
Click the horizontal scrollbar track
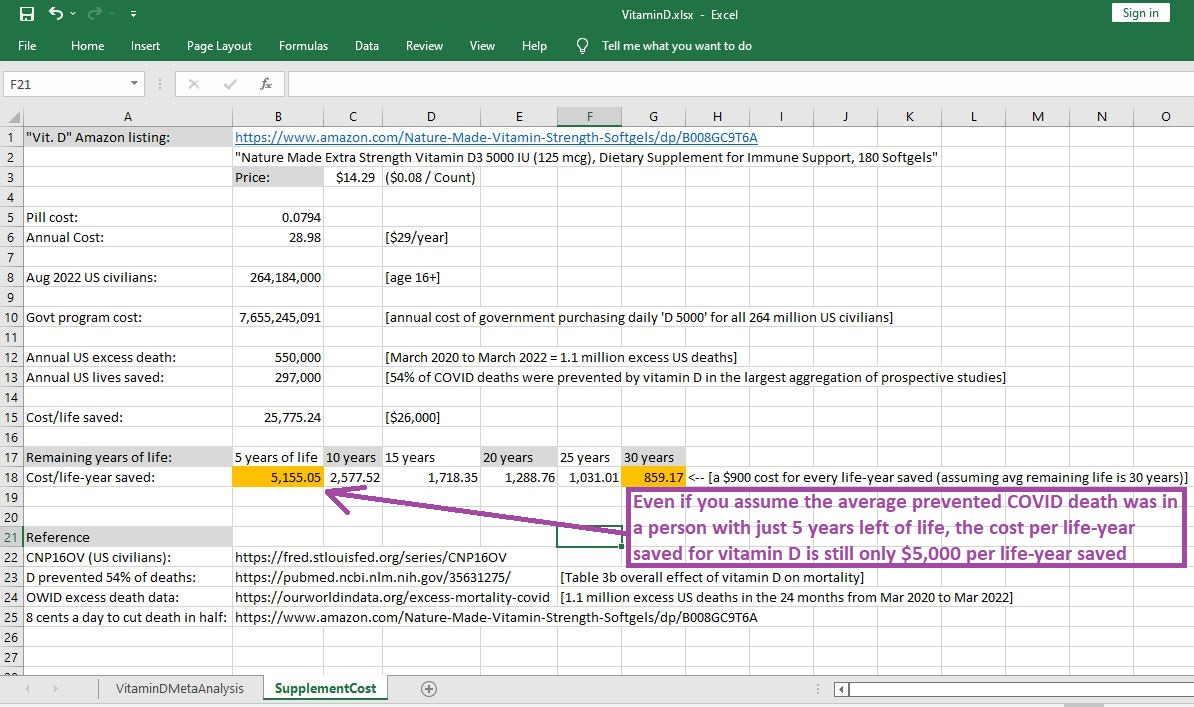click(1021, 689)
